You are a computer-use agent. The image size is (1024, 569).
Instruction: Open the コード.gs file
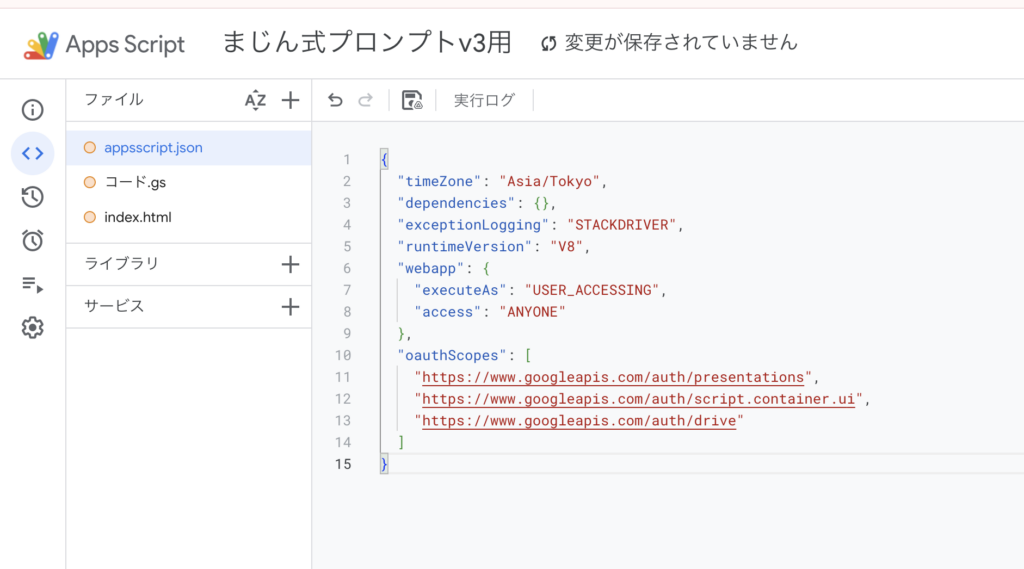(x=135, y=182)
